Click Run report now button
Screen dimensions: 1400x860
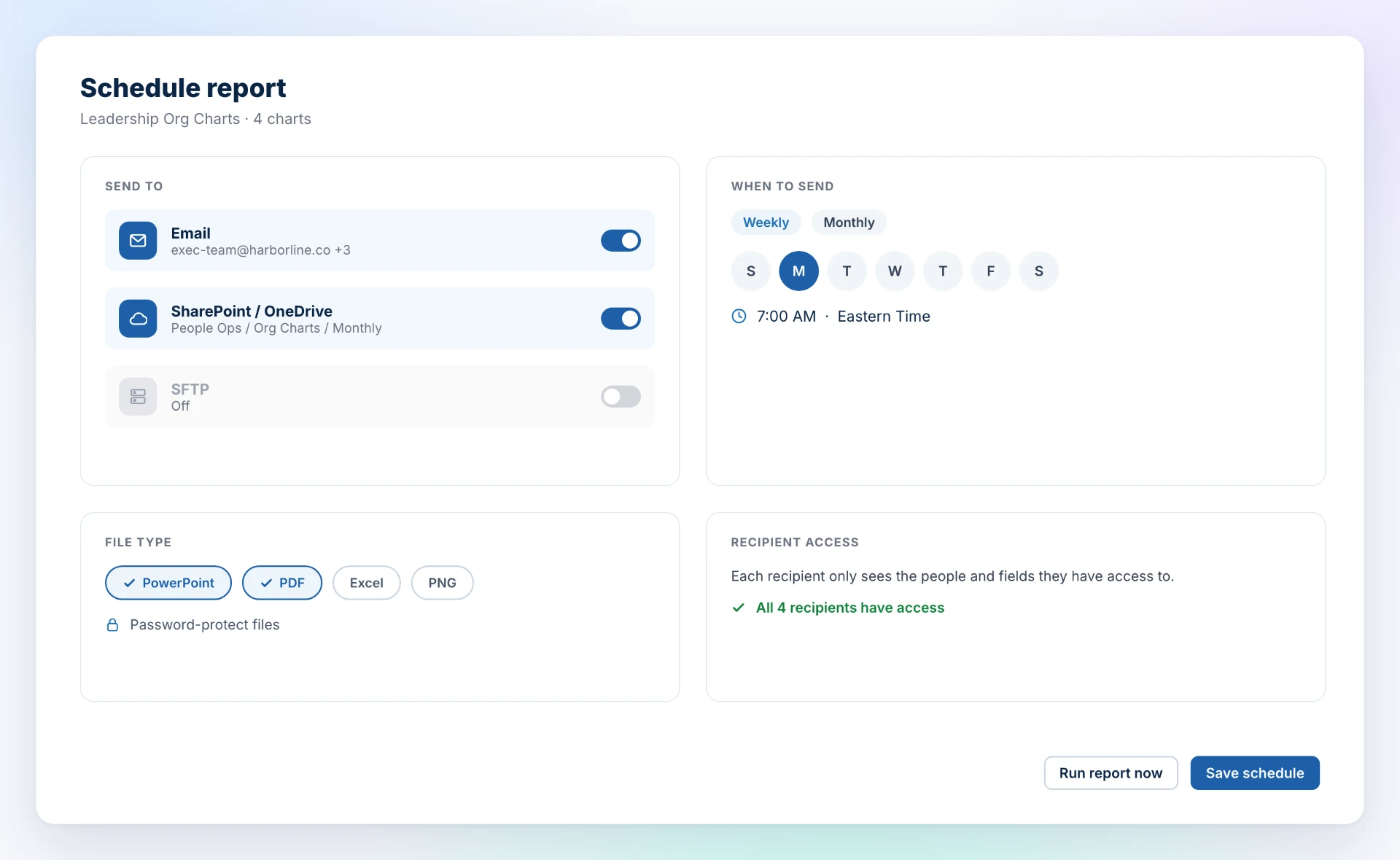[1111, 773]
